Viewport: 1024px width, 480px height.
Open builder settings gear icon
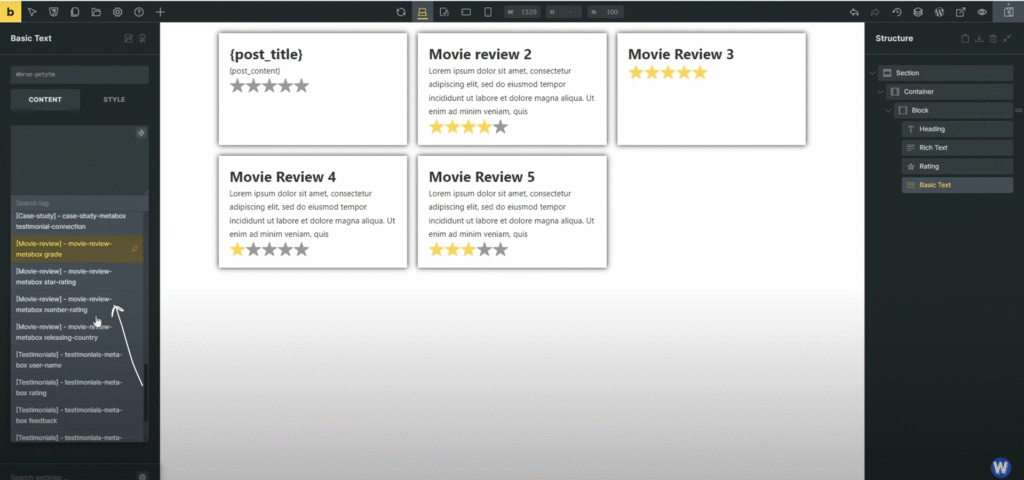117,12
